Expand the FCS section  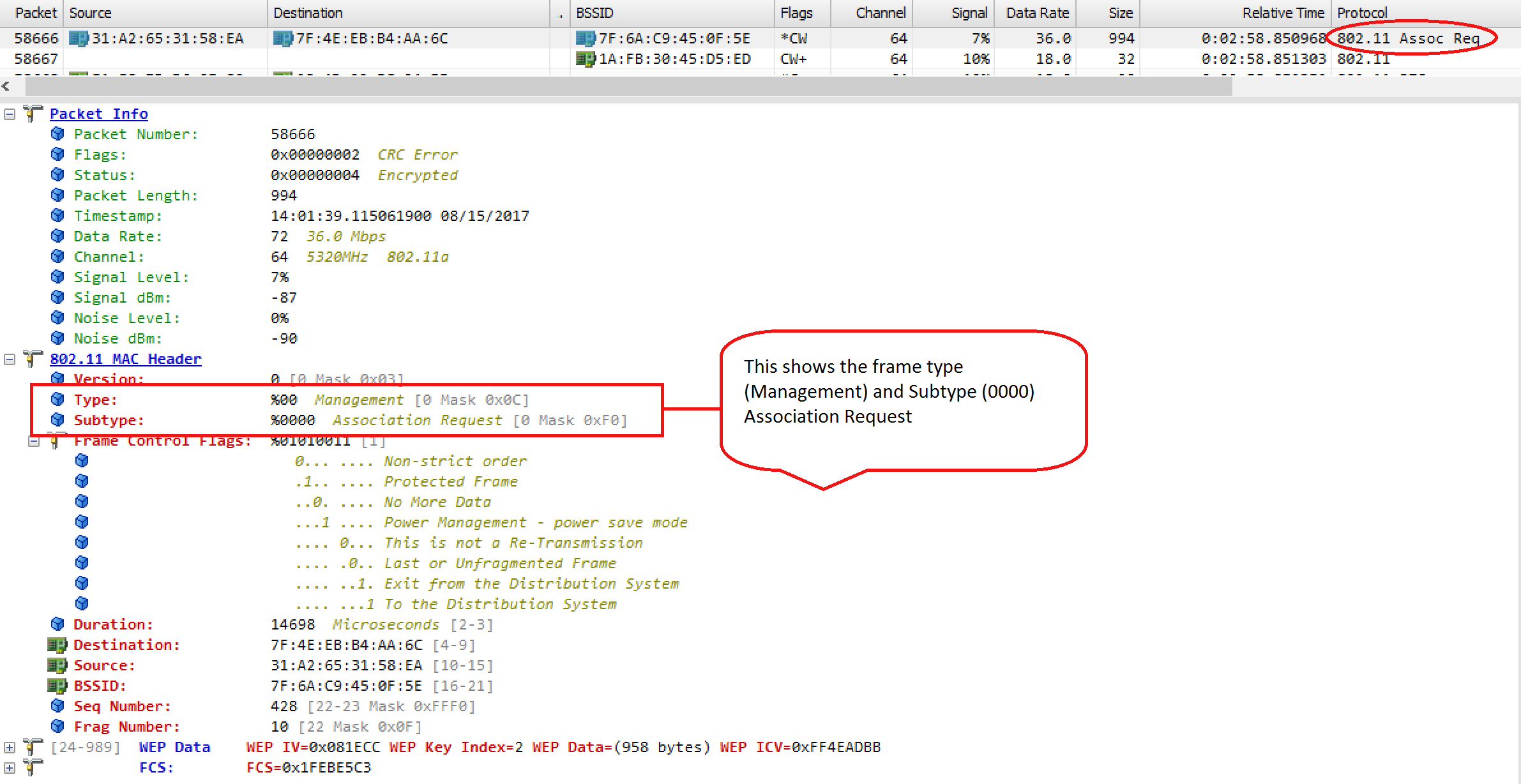(x=9, y=767)
